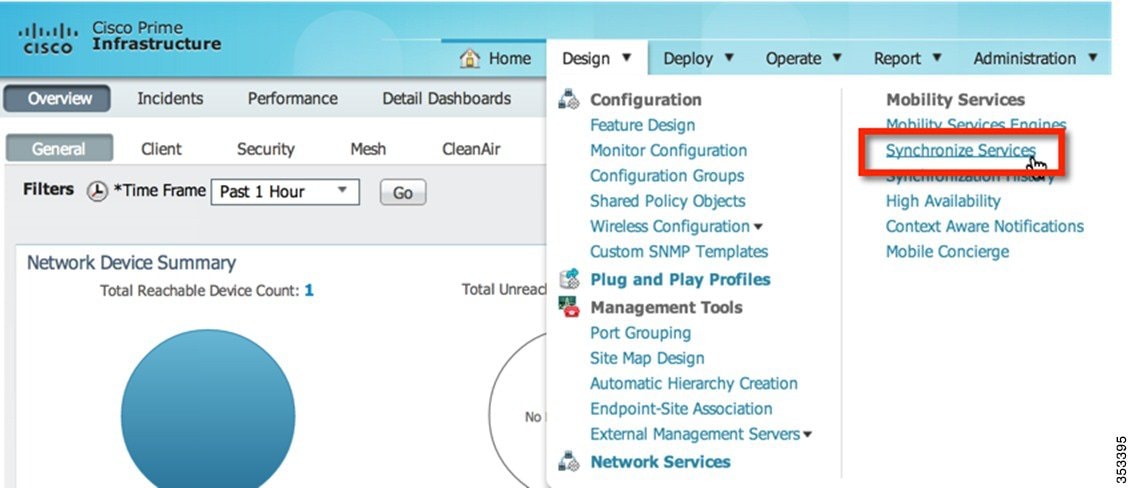Viewport: 1129px width, 488px height.
Task: Click the Deploy menu dropdown arrow
Action: pos(729,58)
